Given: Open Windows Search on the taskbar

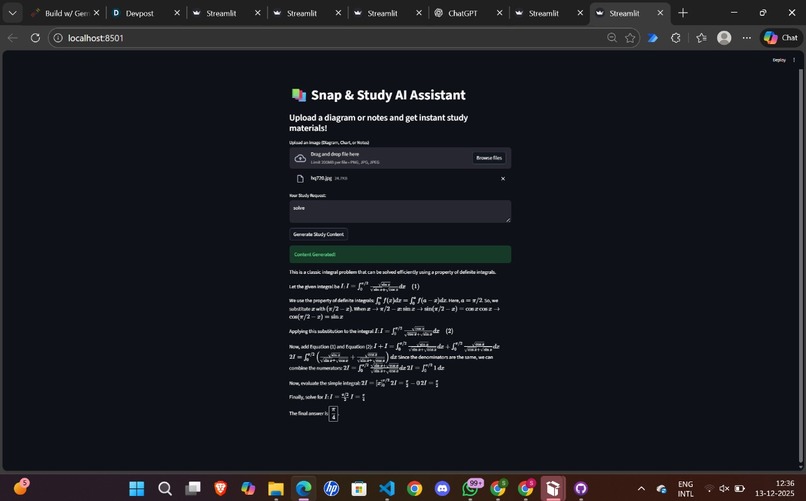Looking at the screenshot, I should [165, 488].
